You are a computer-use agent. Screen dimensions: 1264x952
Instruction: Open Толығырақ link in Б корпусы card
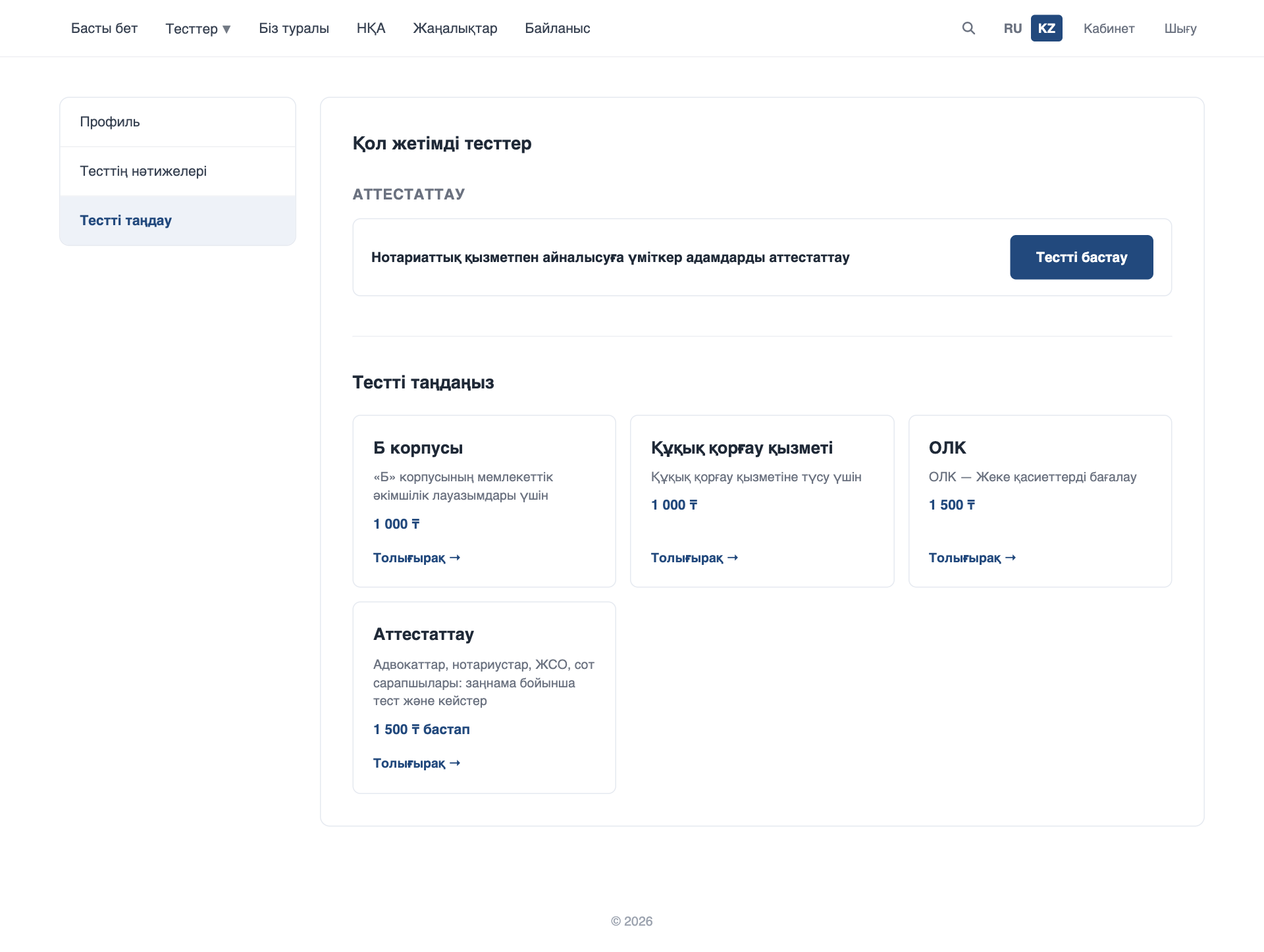point(417,558)
